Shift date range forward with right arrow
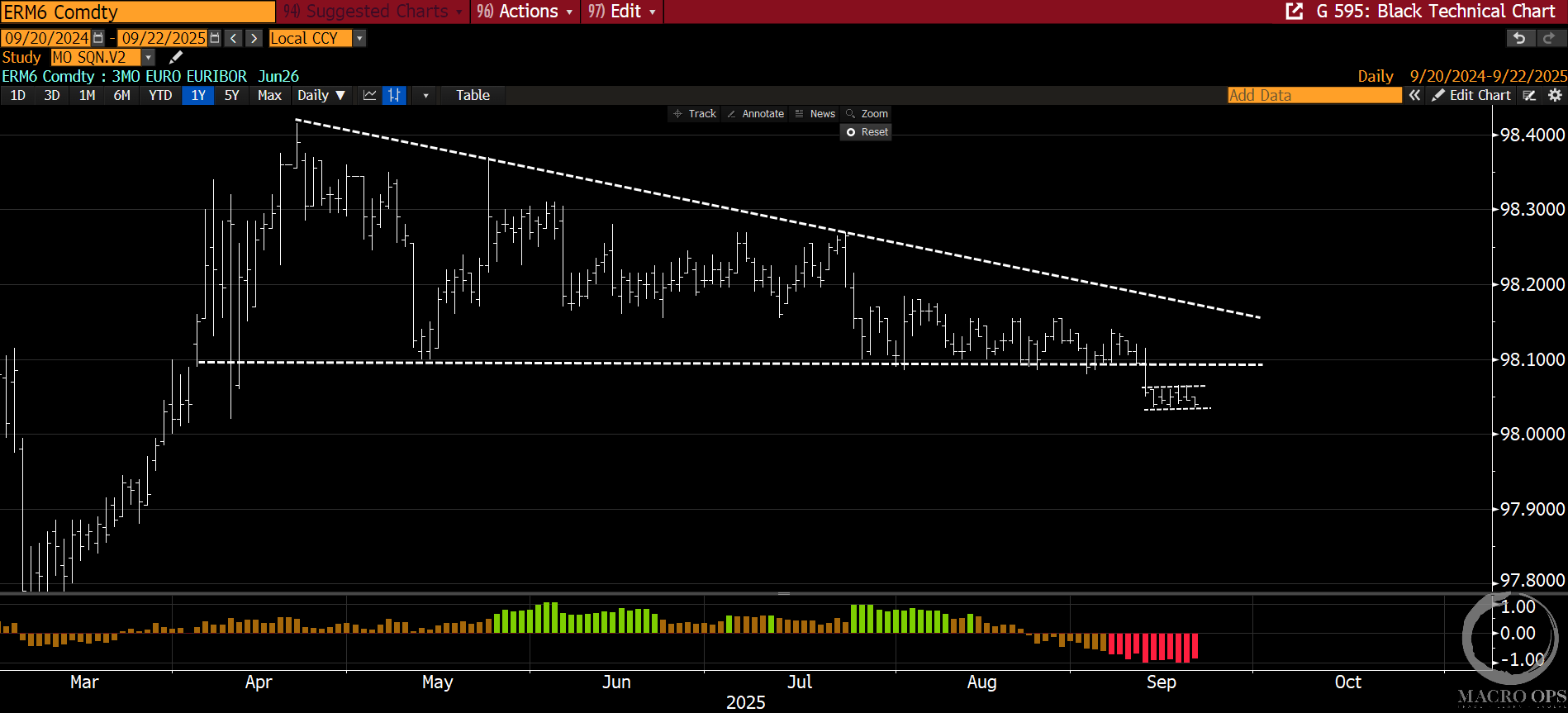1568x713 pixels. pos(254,38)
